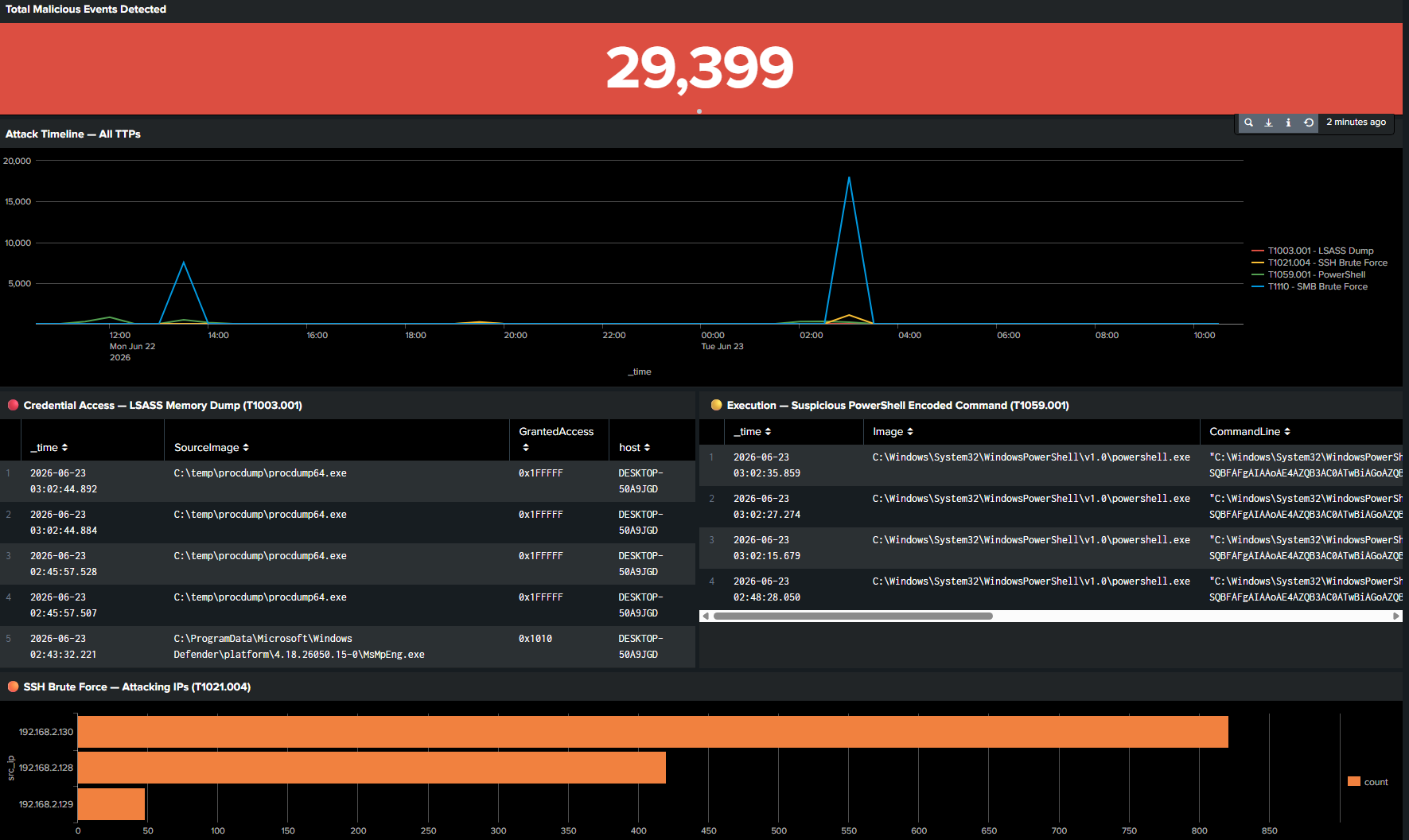
Task: Sort LSASS table by SourceImage column
Action: coord(212,447)
